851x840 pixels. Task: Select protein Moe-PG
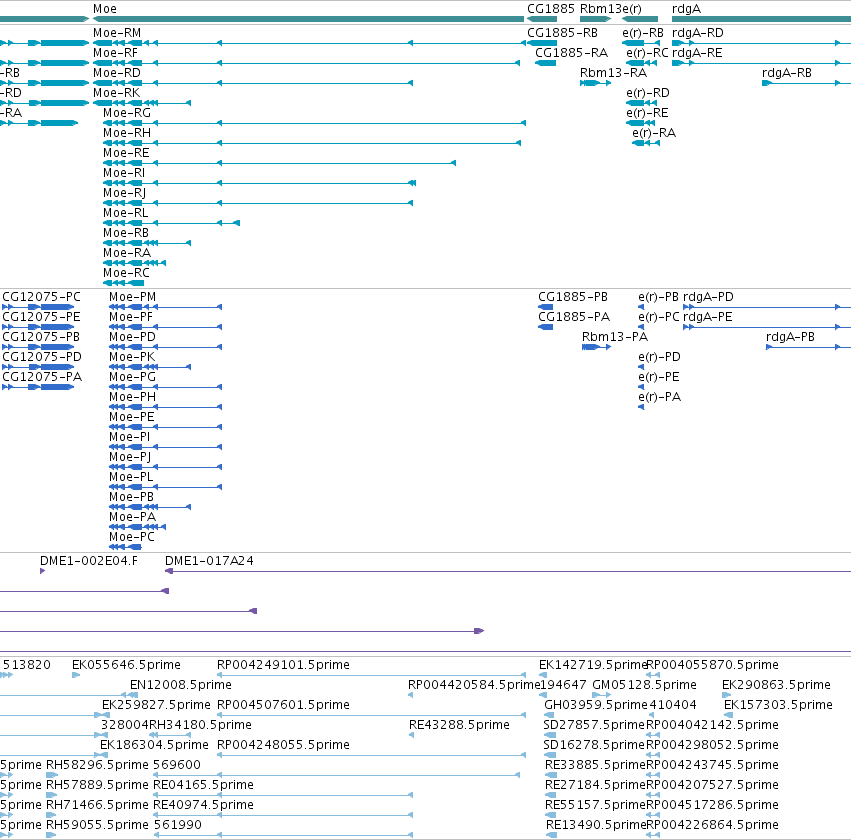click(x=132, y=377)
